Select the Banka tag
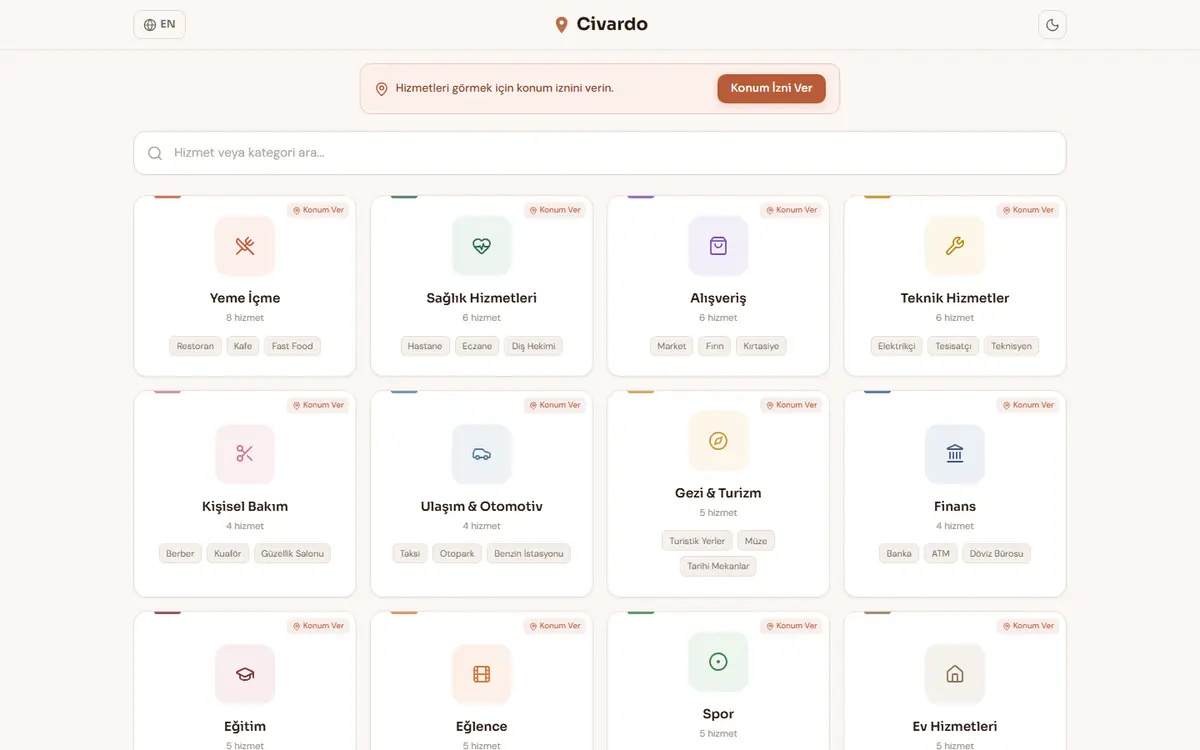Viewport: 1200px width, 750px height. pyautogui.click(x=899, y=553)
